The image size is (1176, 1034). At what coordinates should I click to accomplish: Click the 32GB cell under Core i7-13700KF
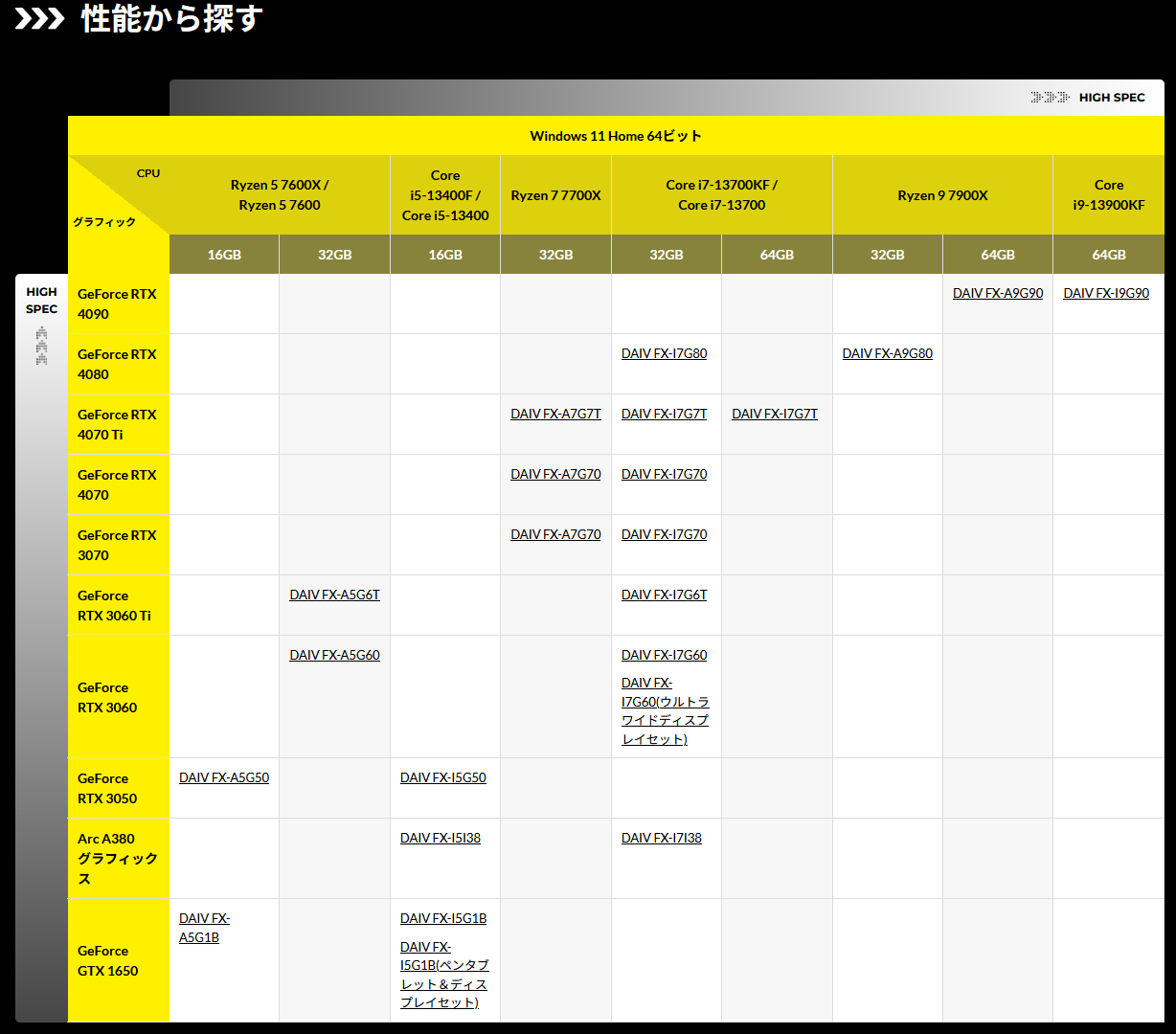point(667,255)
